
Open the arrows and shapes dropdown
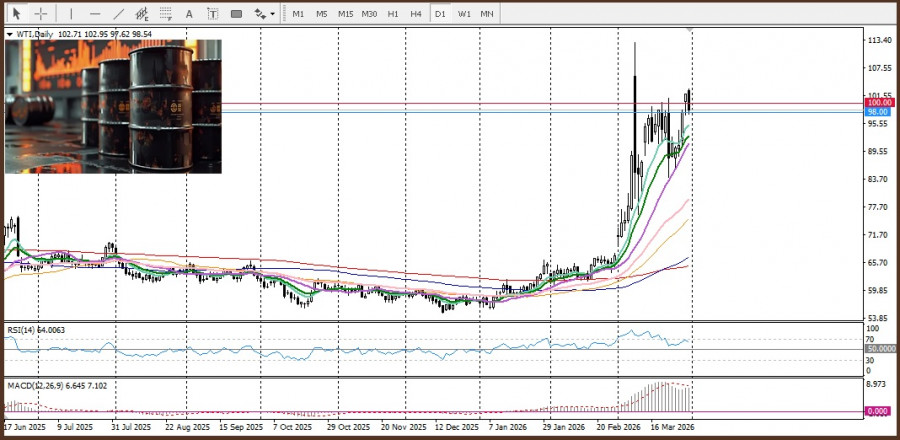click(264, 14)
